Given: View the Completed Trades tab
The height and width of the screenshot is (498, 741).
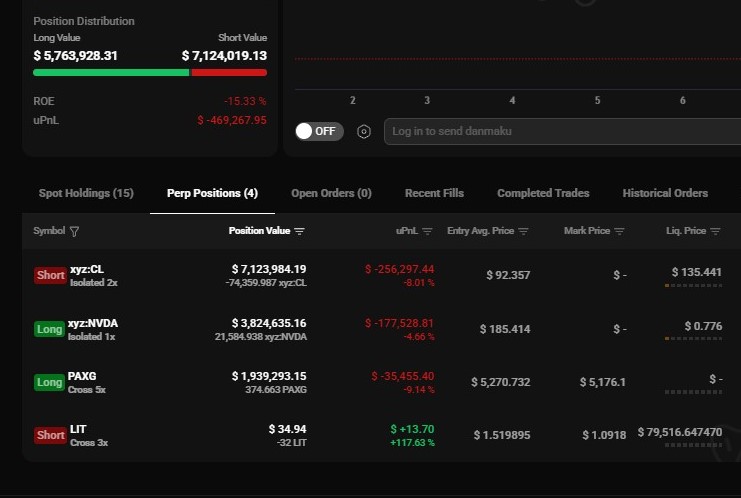Looking at the screenshot, I should (543, 193).
